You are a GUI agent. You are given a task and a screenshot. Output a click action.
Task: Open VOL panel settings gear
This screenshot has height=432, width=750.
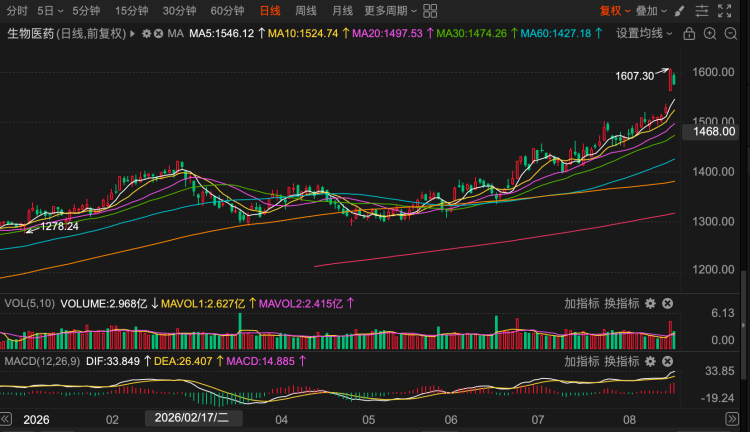click(x=650, y=303)
